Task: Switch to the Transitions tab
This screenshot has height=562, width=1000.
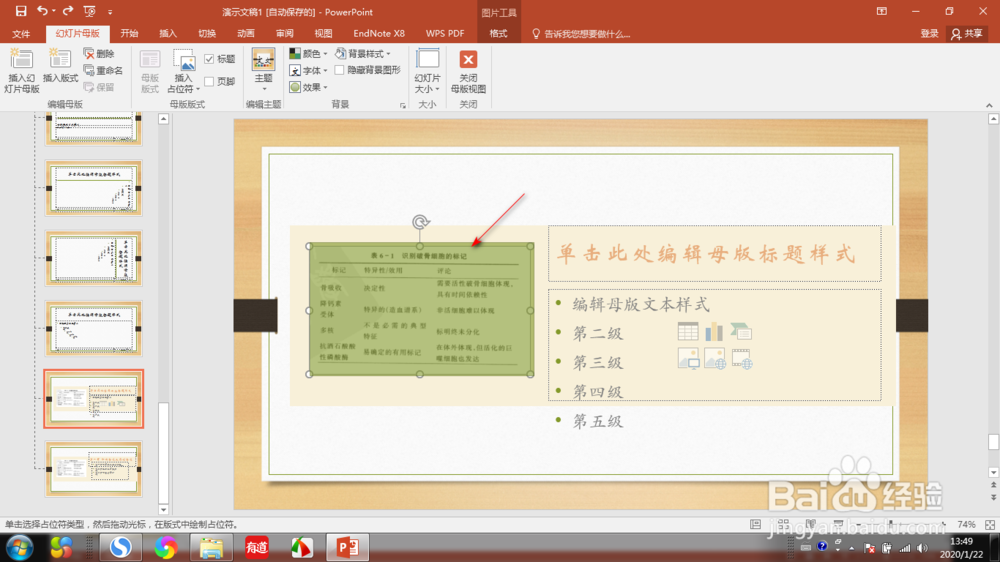Action: click(x=207, y=34)
